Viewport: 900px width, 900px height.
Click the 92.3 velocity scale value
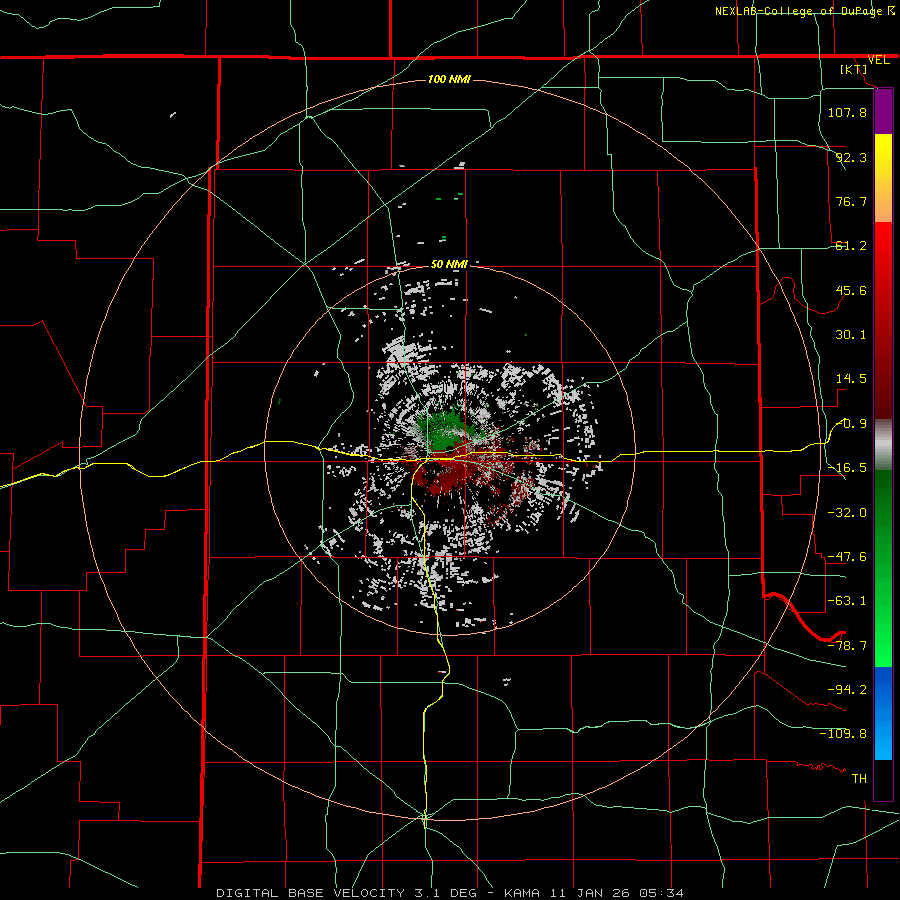pos(851,157)
